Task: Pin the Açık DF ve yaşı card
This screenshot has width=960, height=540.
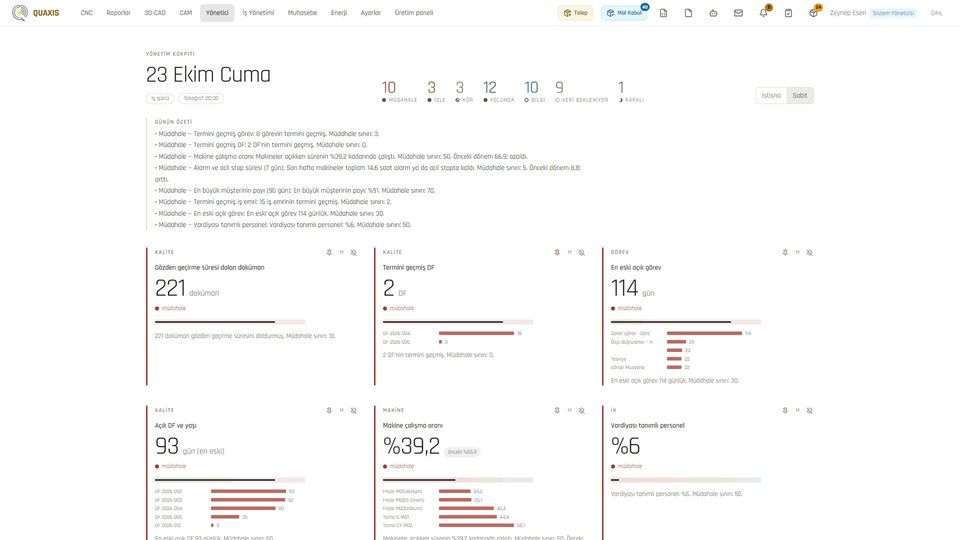Action: click(329, 410)
